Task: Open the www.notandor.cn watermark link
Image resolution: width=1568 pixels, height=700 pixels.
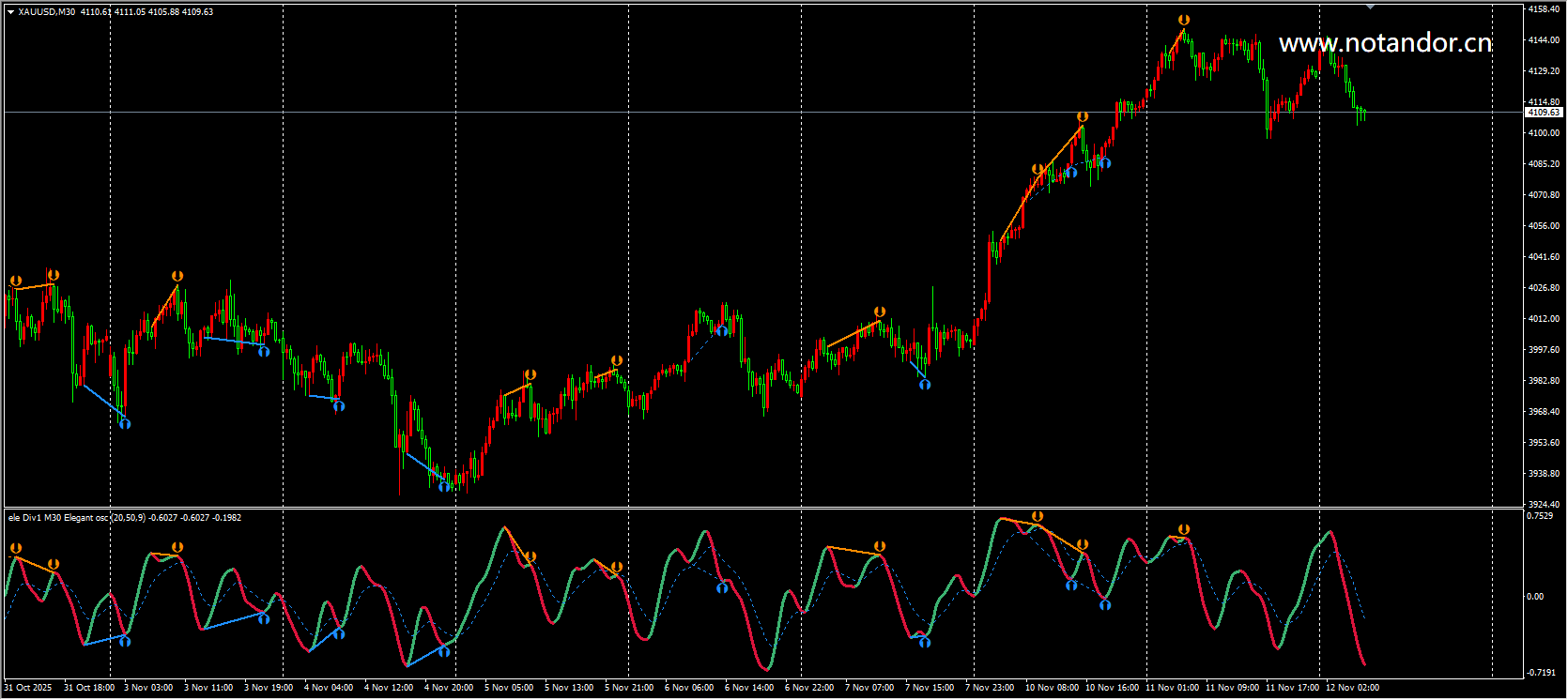Action: (1385, 43)
